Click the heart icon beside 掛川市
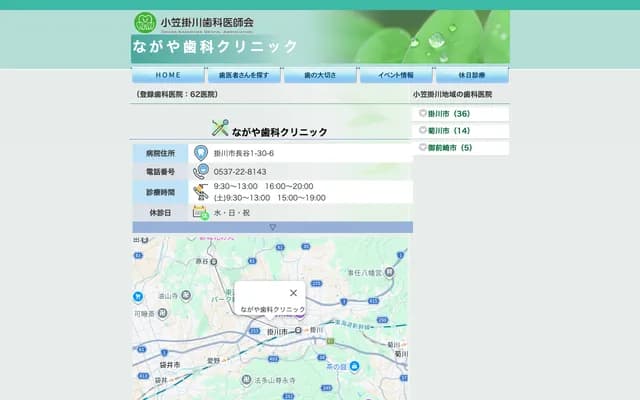The height and width of the screenshot is (400, 640). [x=423, y=113]
